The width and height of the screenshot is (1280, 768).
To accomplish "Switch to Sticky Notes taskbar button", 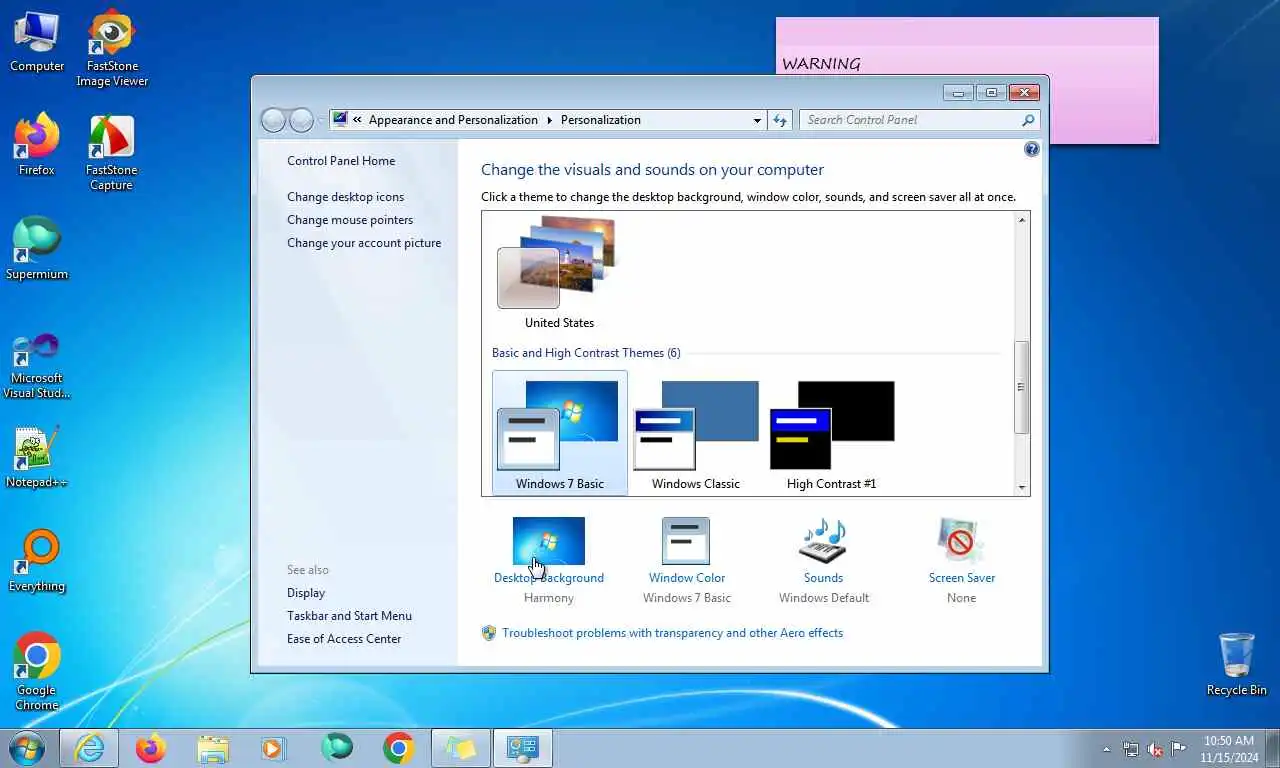I will (461, 748).
